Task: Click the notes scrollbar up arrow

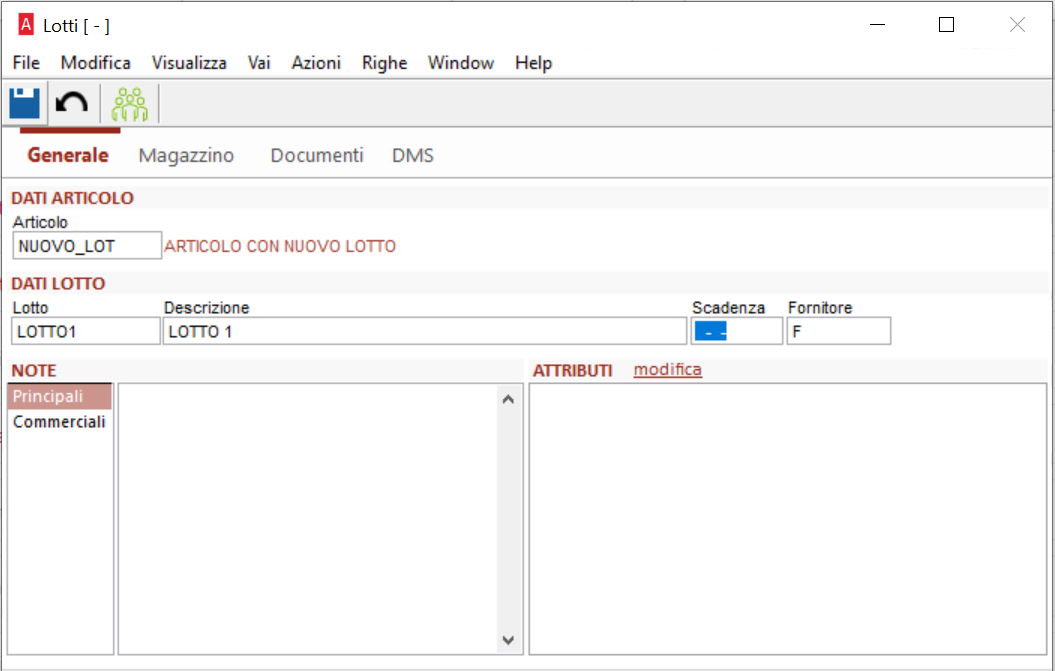Action: 509,399
